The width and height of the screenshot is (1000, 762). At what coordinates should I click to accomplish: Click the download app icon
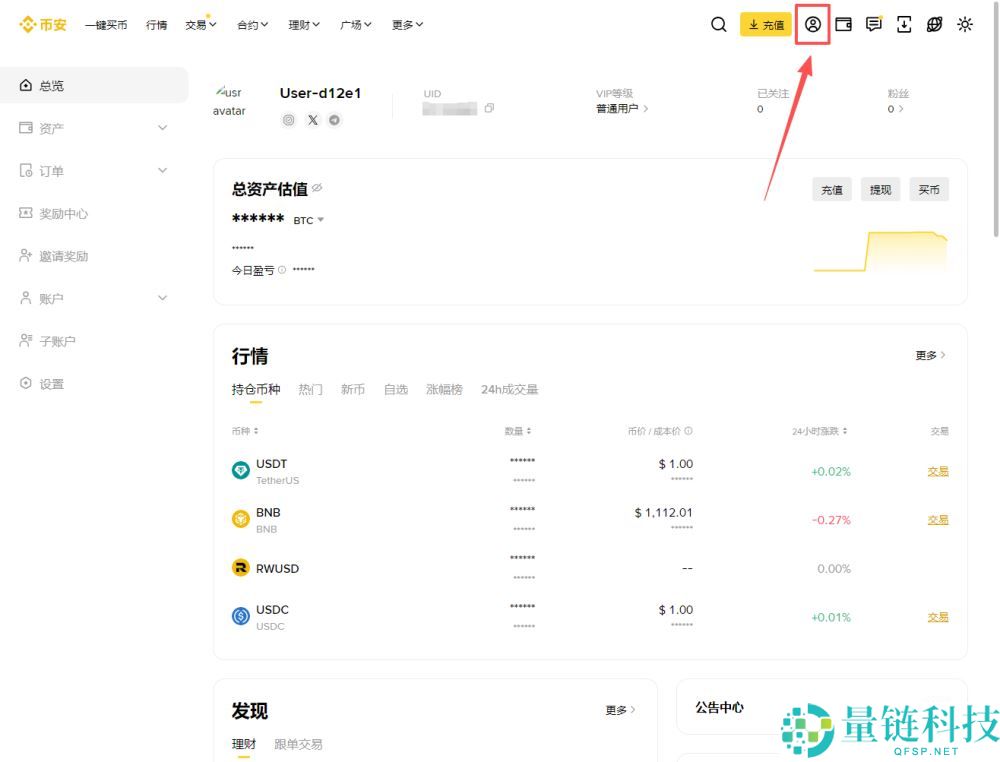[x=904, y=25]
